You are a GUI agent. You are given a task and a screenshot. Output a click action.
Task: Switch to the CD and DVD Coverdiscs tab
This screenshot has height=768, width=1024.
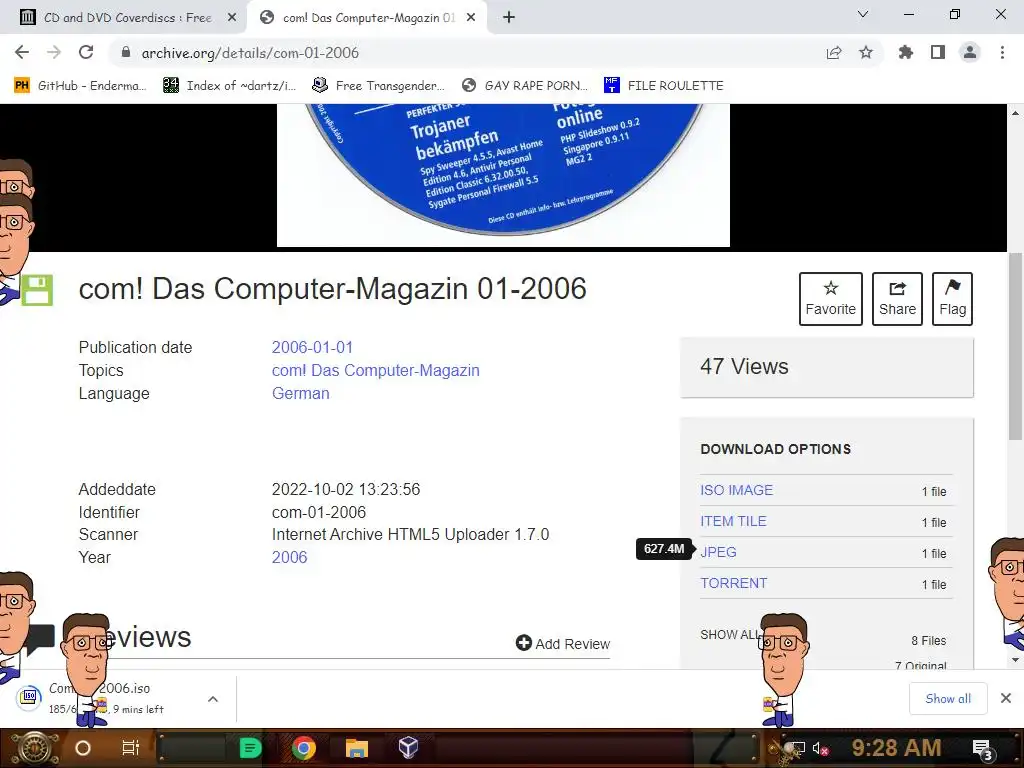coord(127,18)
